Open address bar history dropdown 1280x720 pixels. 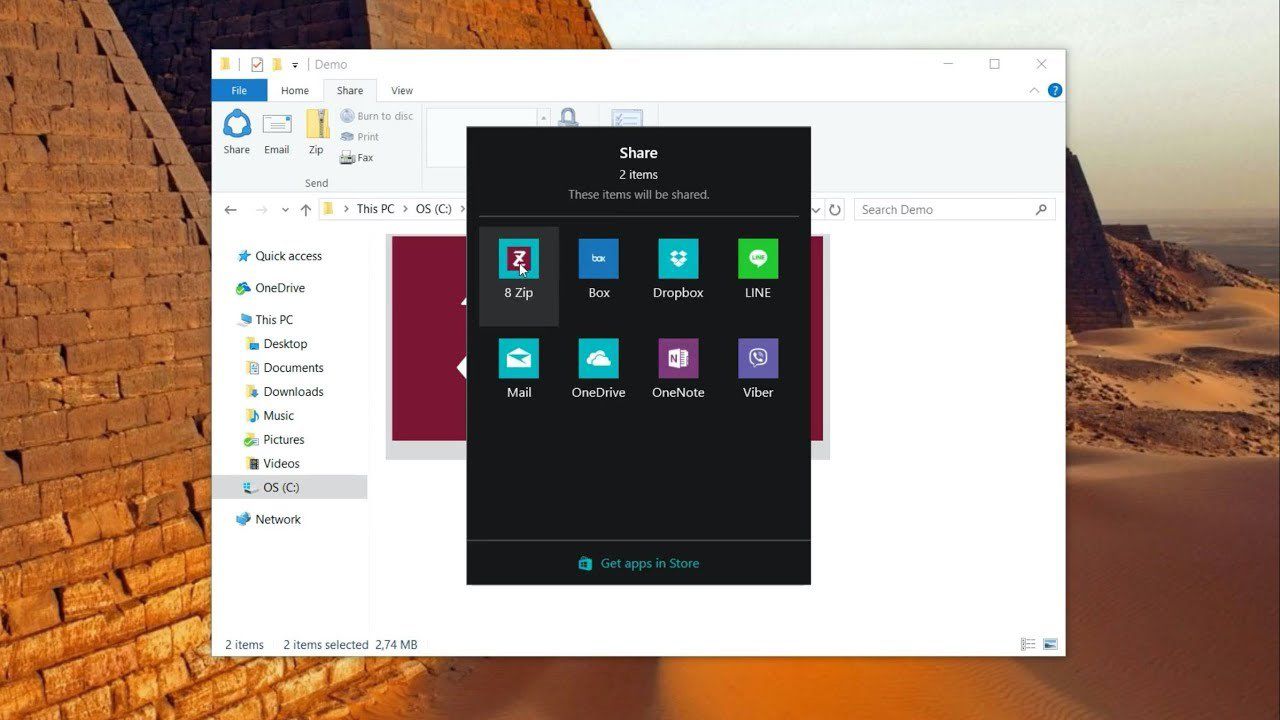click(816, 210)
